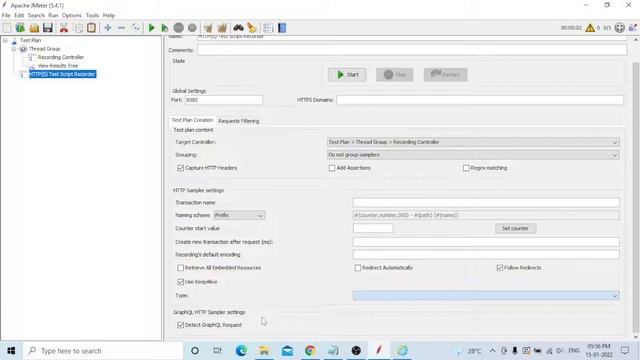Open the Run menu
The height and width of the screenshot is (360, 640).
point(53,15)
